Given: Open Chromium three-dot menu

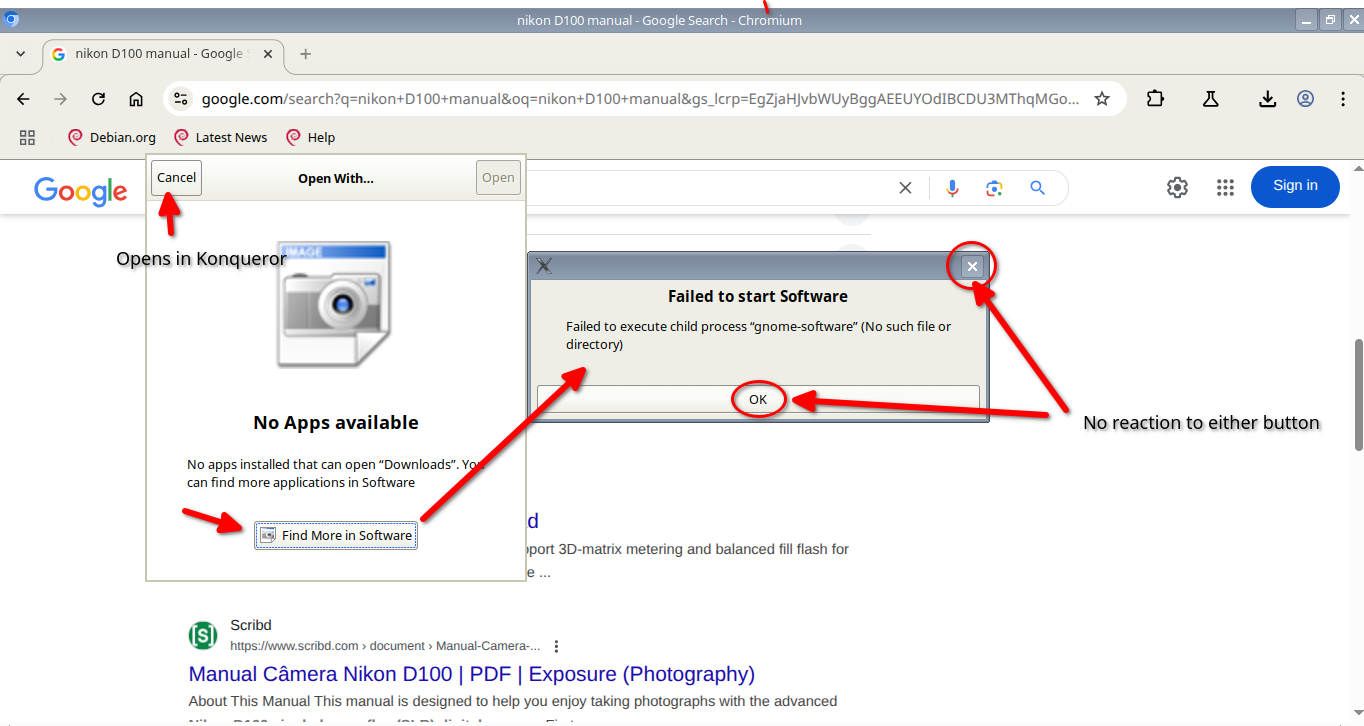Looking at the screenshot, I should (1343, 99).
